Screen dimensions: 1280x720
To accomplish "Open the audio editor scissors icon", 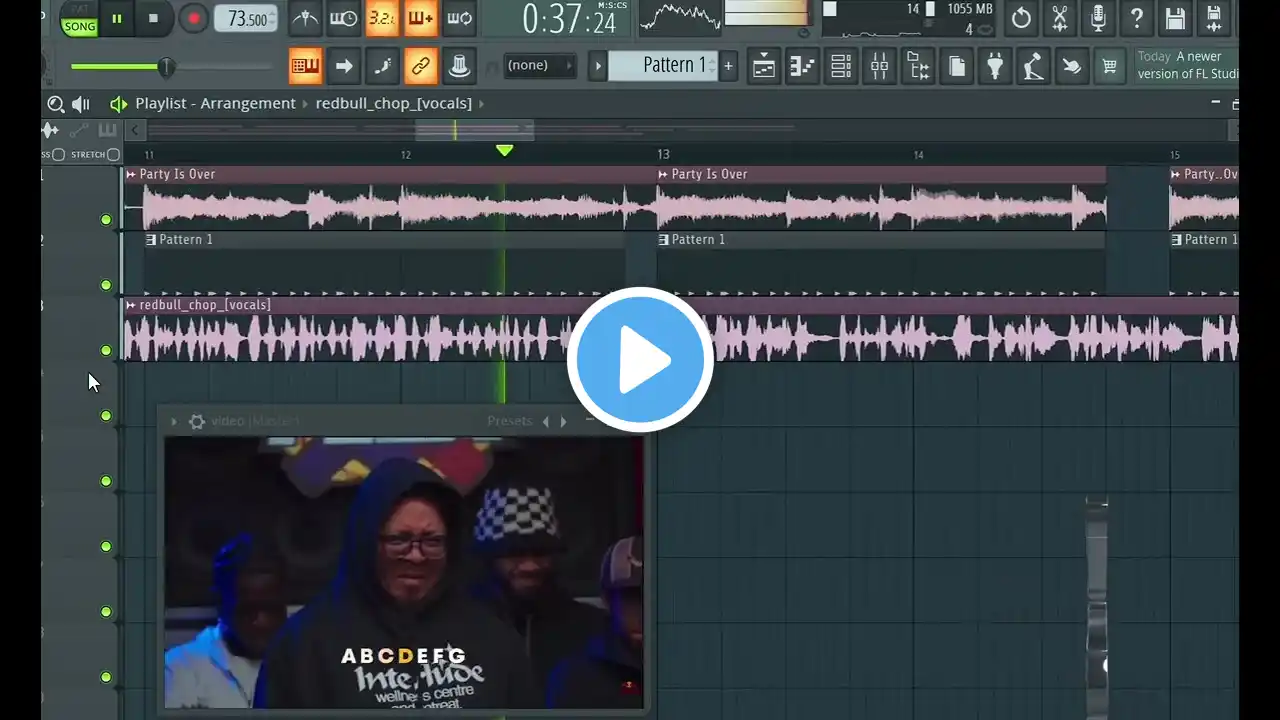I will click(1060, 18).
